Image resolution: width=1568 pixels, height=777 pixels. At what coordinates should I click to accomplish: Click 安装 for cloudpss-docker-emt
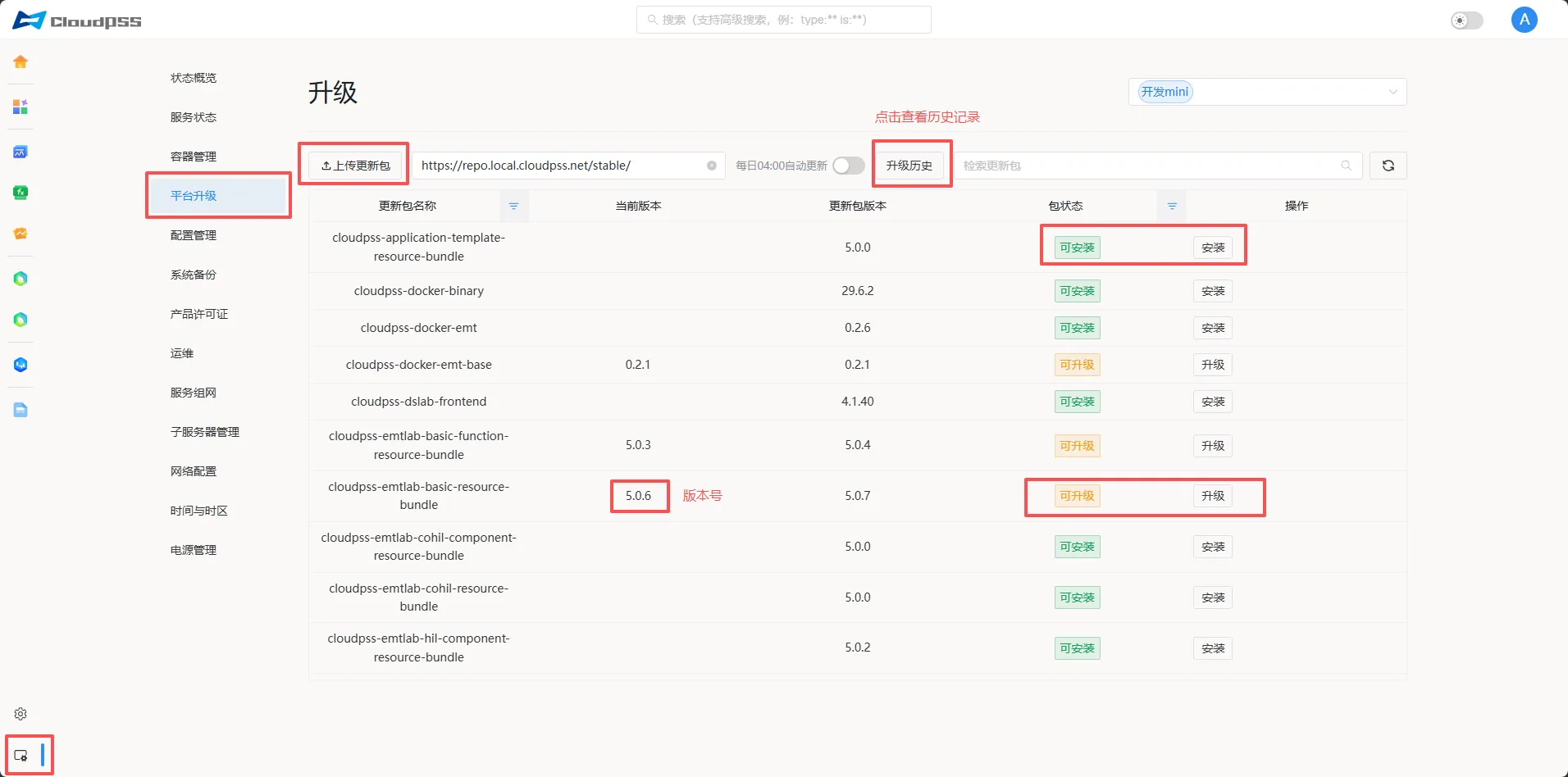pos(1213,328)
